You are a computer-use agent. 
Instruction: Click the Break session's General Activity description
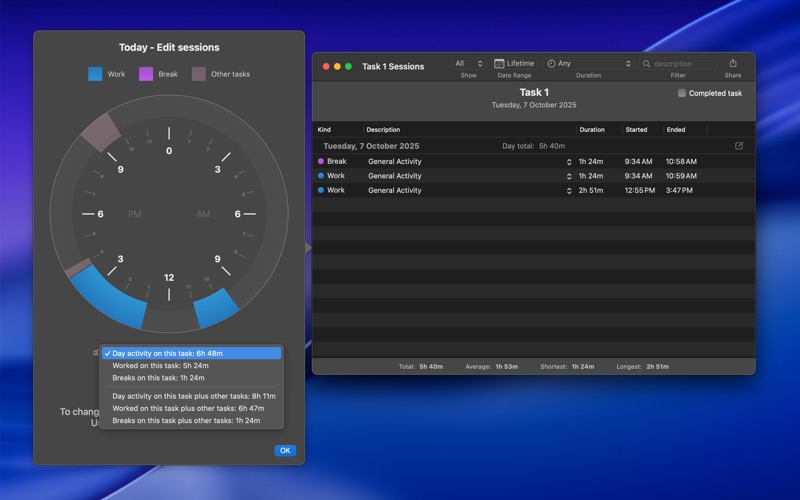point(395,161)
